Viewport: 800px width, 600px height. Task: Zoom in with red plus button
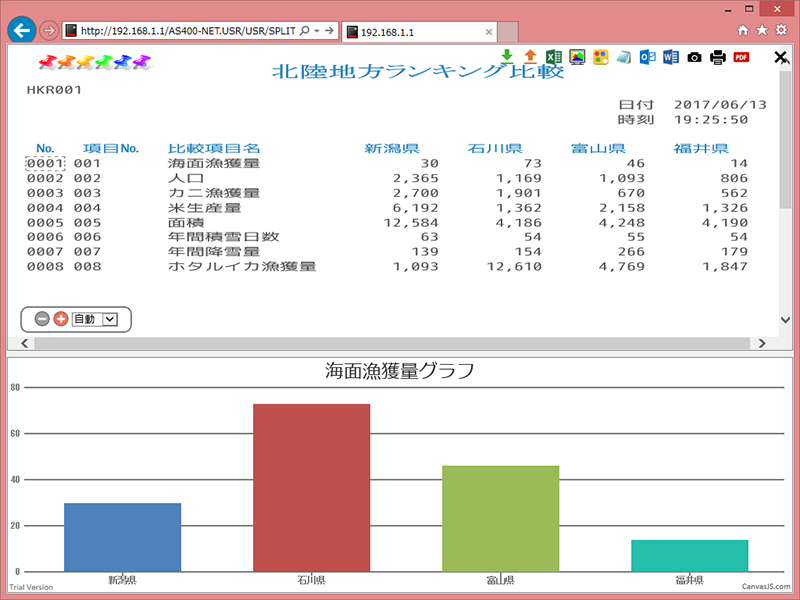(61, 319)
